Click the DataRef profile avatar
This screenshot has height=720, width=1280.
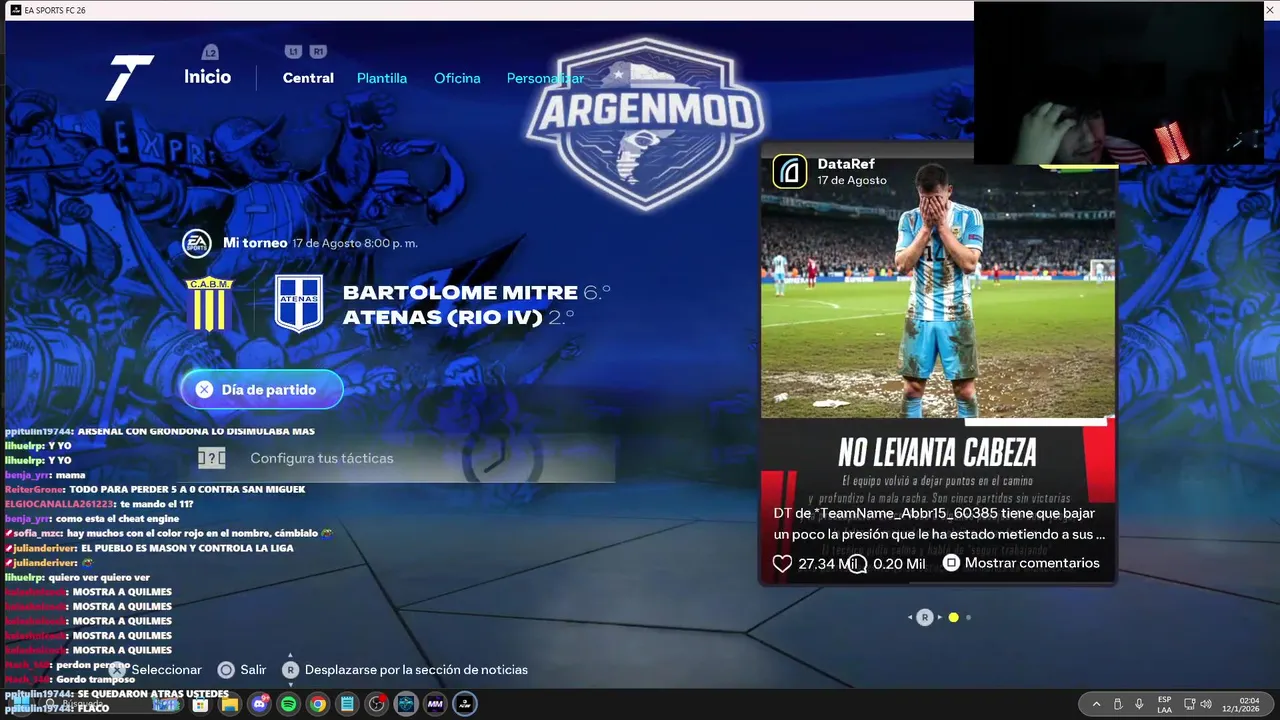pos(789,172)
